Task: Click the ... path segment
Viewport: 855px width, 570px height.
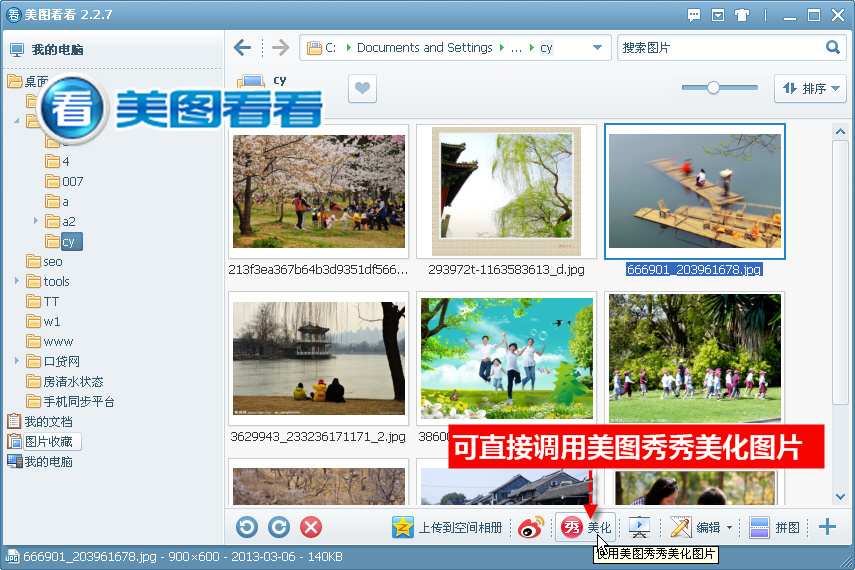Action: (x=516, y=48)
